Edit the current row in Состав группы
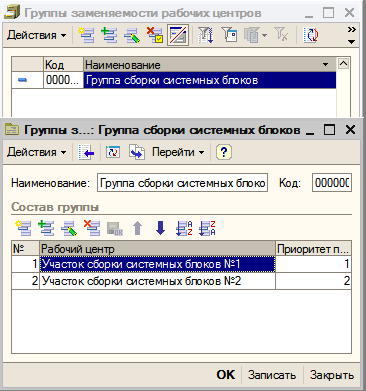 [x=69, y=228]
